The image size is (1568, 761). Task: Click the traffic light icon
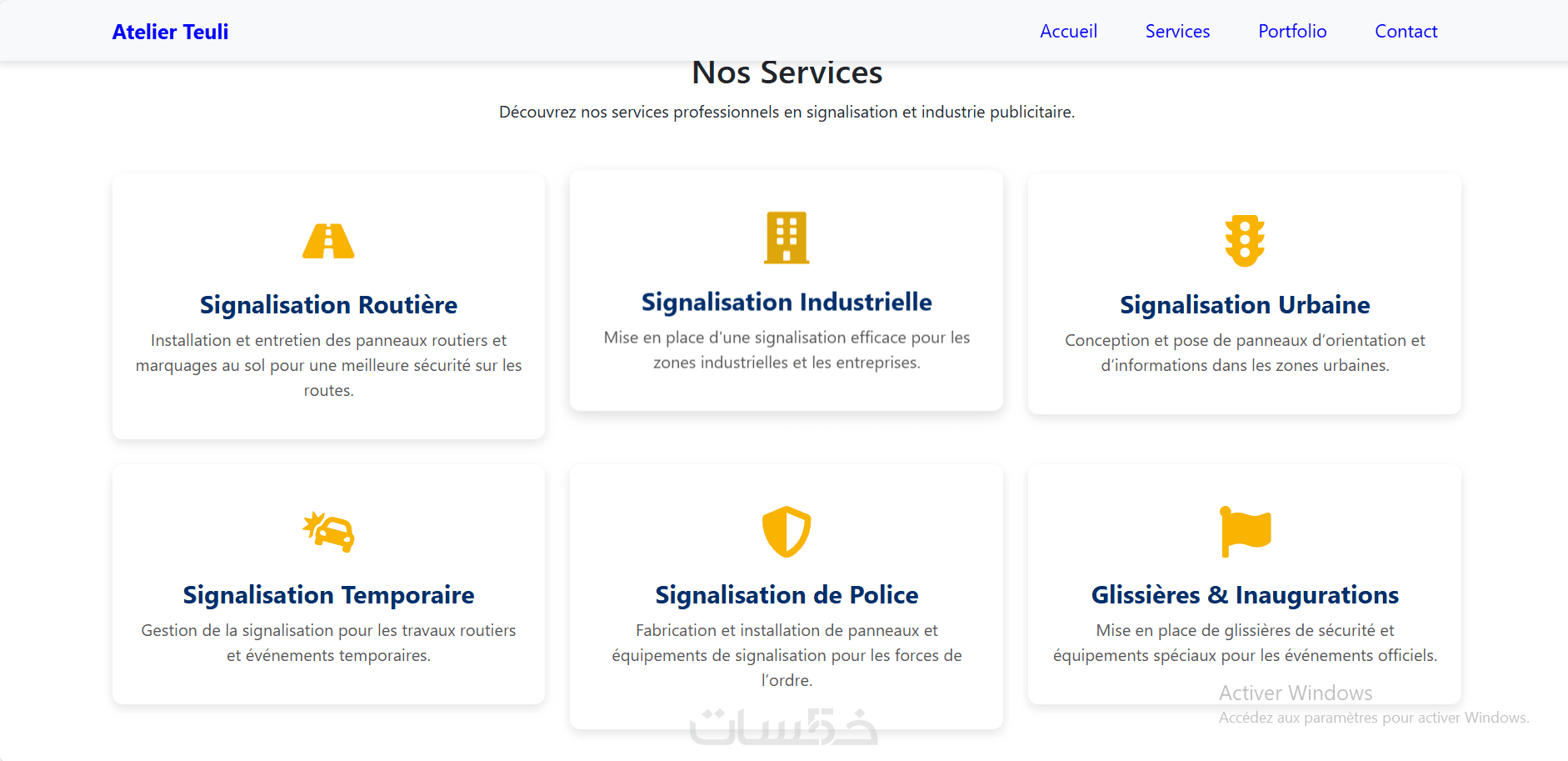(x=1245, y=241)
